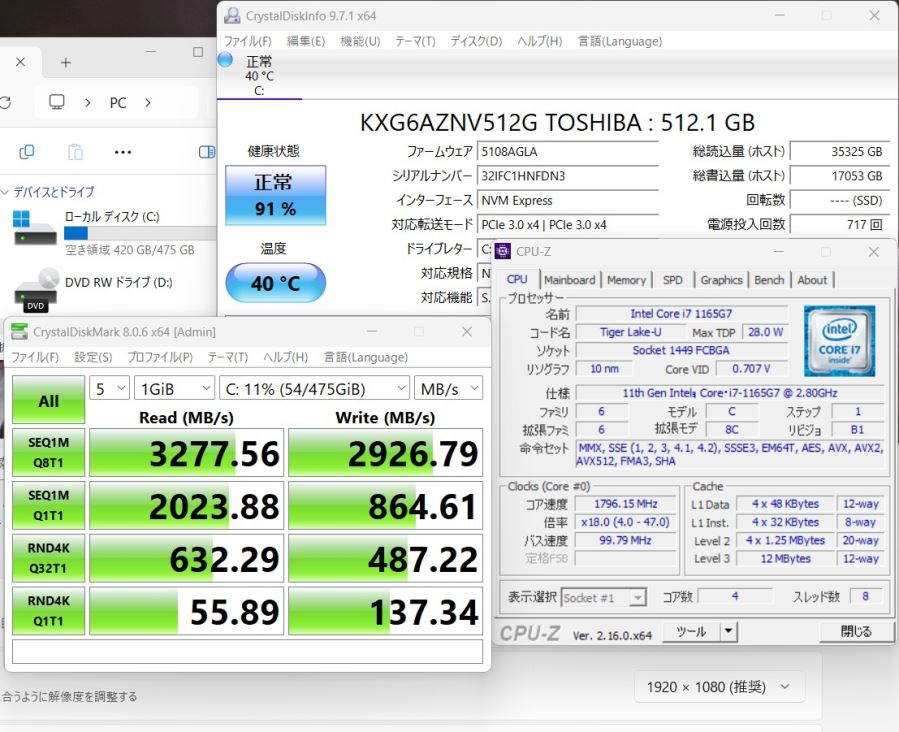Screen dimensions: 899x732
Task: Switch to the Memory tab in CPU-Z
Action: [x=626, y=280]
